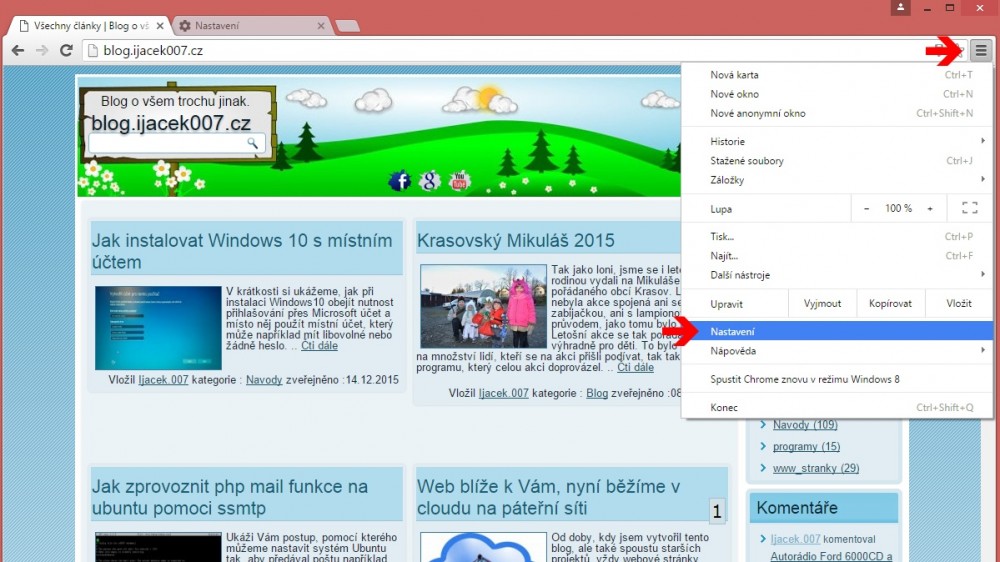Switch to the Nastavení tab
1000x562 pixels.
click(245, 25)
